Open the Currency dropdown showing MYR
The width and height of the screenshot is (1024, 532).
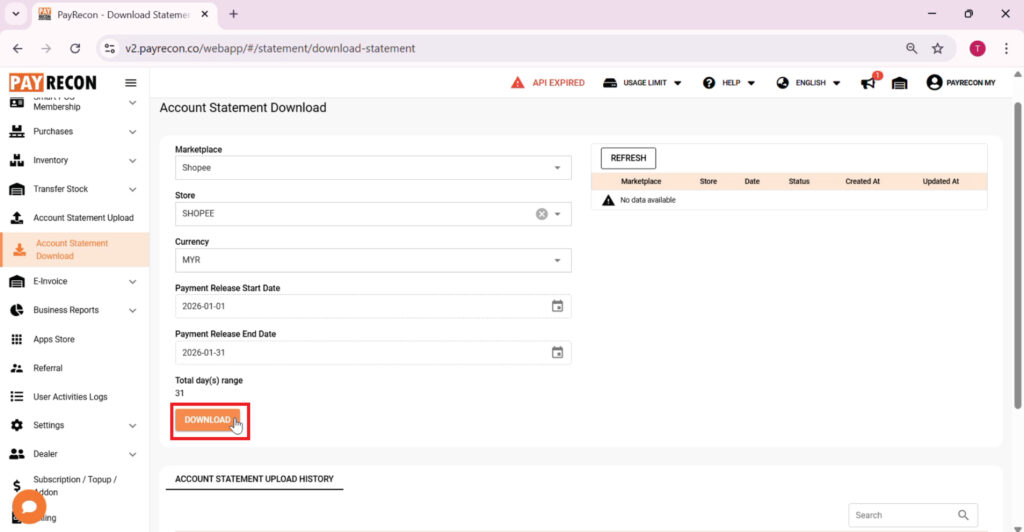[373, 260]
